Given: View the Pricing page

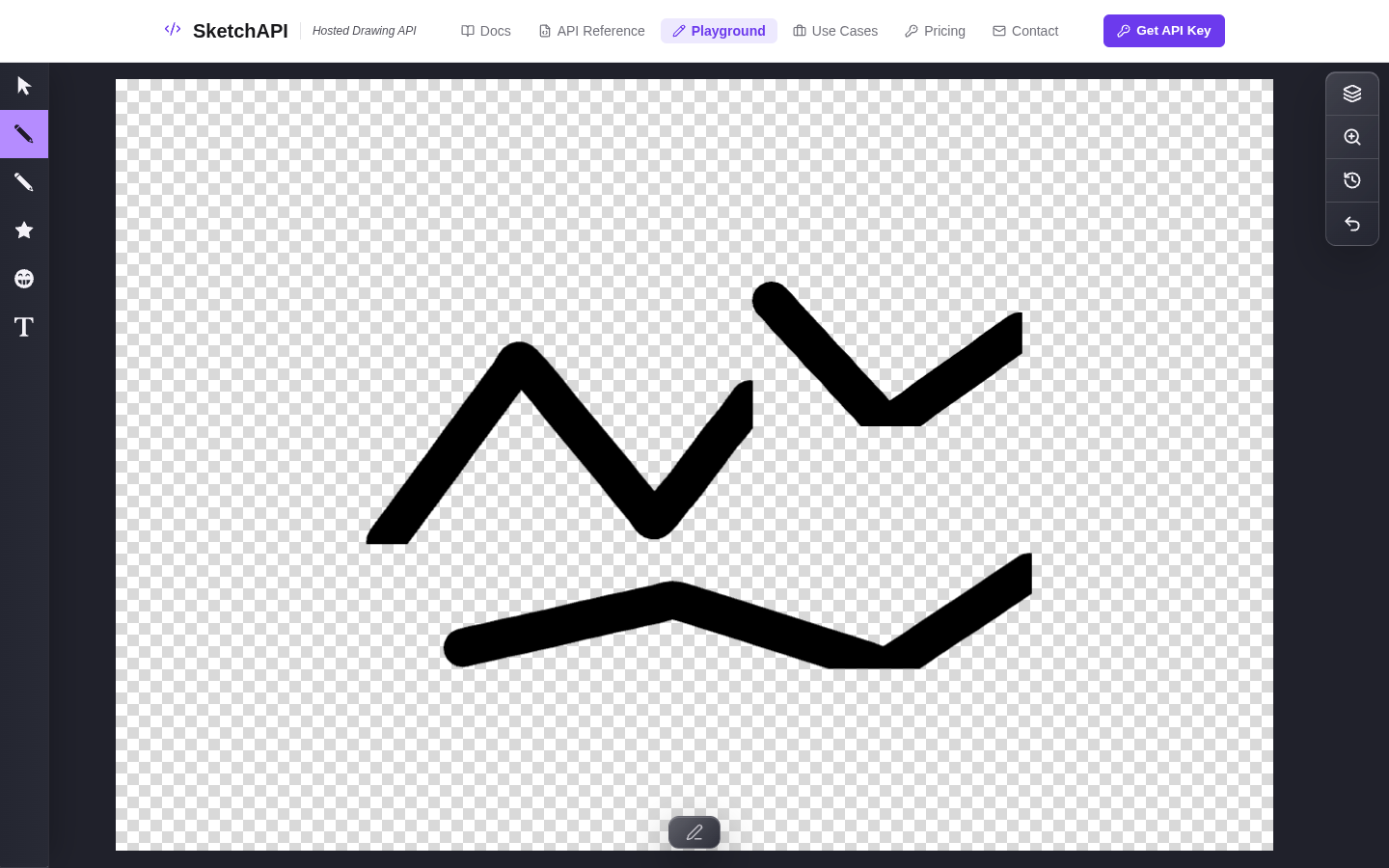Looking at the screenshot, I should click(x=935, y=31).
